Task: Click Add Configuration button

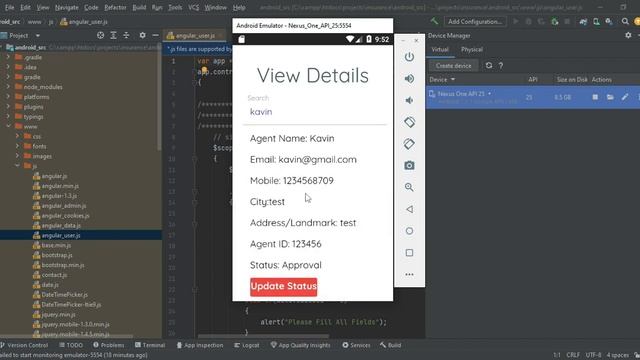Action: tap(475, 21)
